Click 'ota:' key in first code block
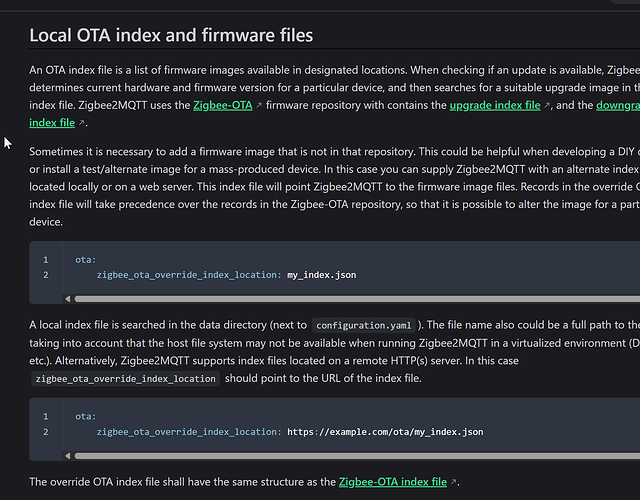This screenshot has height=500, width=640. tap(85, 260)
